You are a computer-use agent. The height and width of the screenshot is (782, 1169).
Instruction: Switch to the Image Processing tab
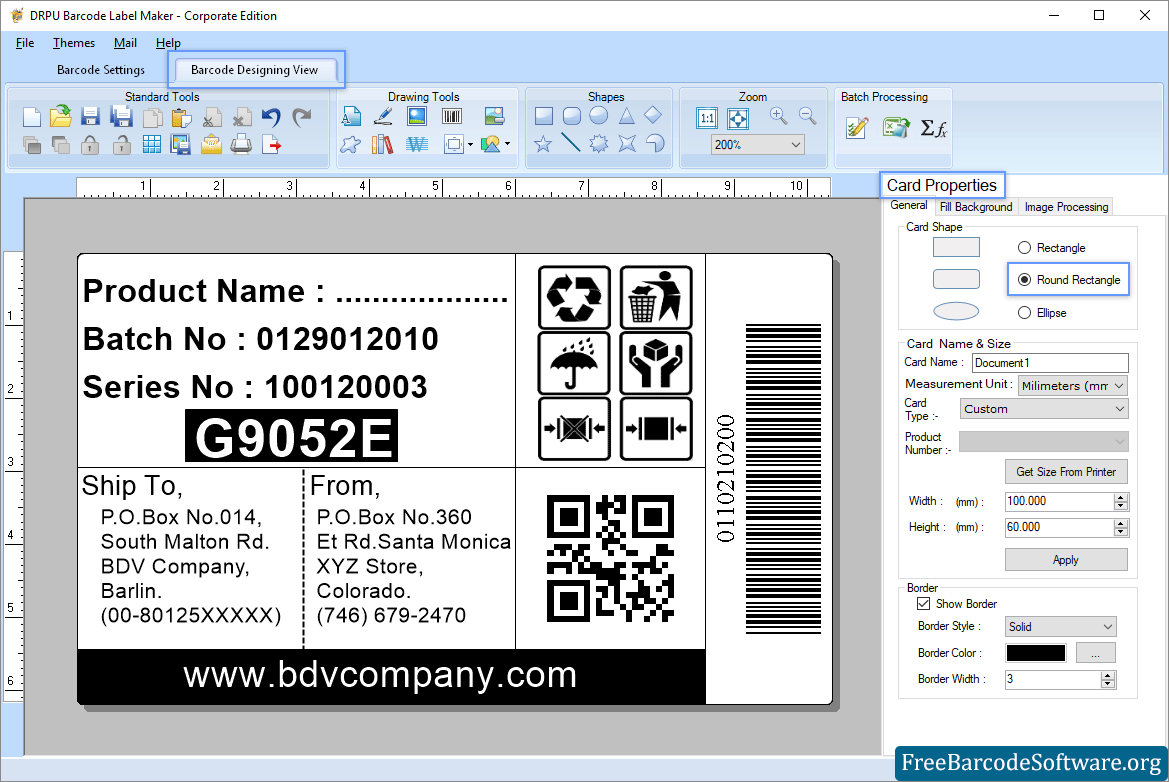pos(1066,206)
